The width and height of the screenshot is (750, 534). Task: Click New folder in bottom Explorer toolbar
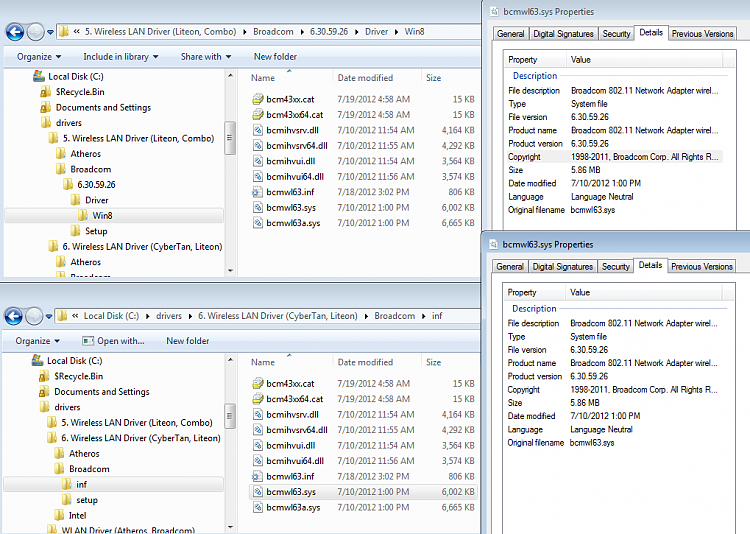point(188,341)
